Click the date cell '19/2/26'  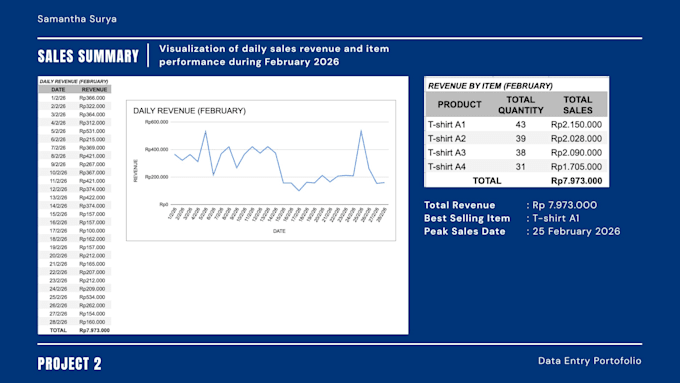pos(58,247)
